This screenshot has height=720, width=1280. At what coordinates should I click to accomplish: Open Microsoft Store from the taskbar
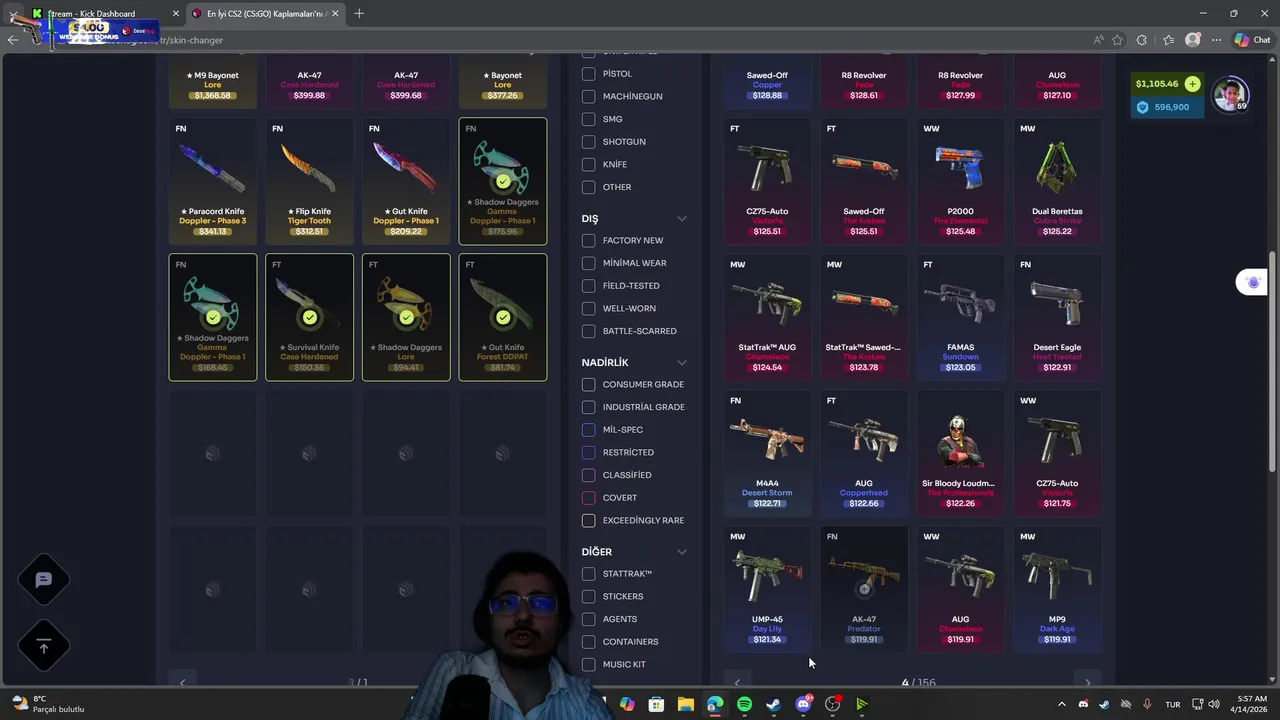pyautogui.click(x=656, y=704)
